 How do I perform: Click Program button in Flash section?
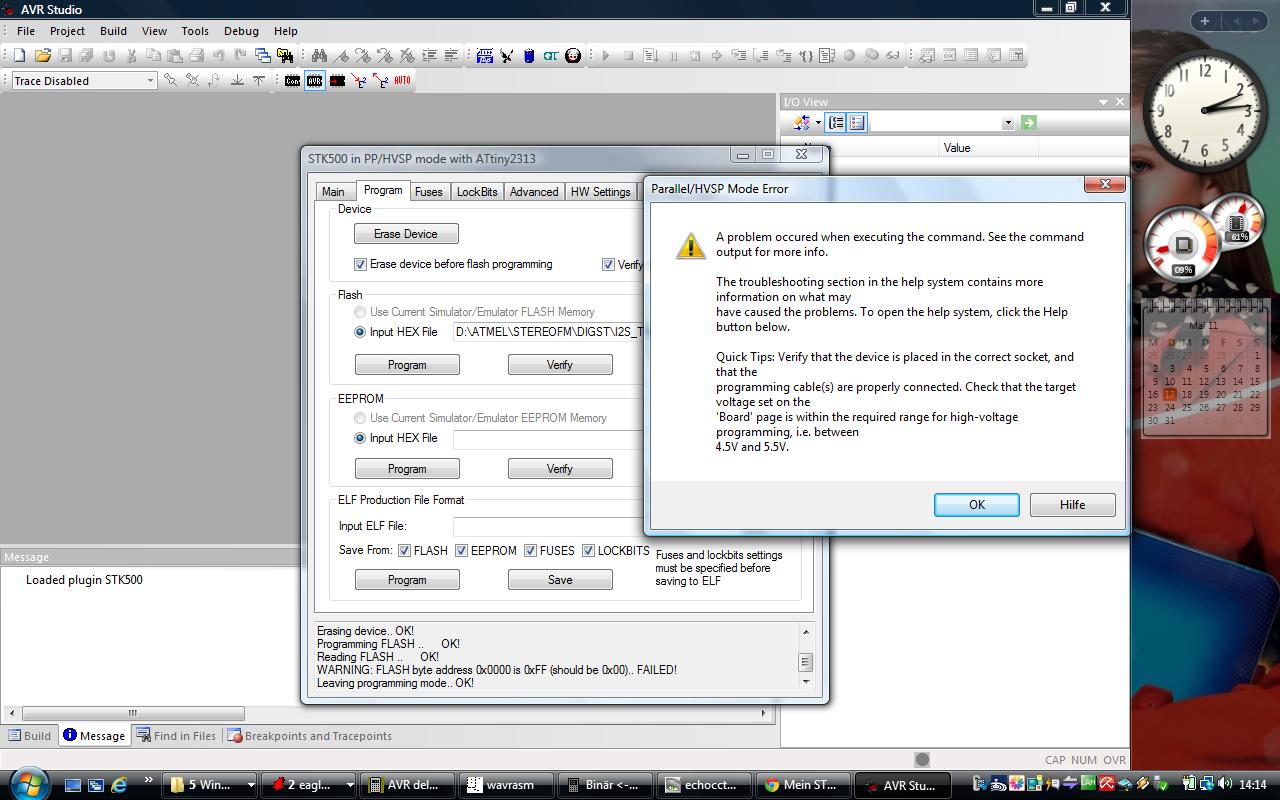pos(407,365)
